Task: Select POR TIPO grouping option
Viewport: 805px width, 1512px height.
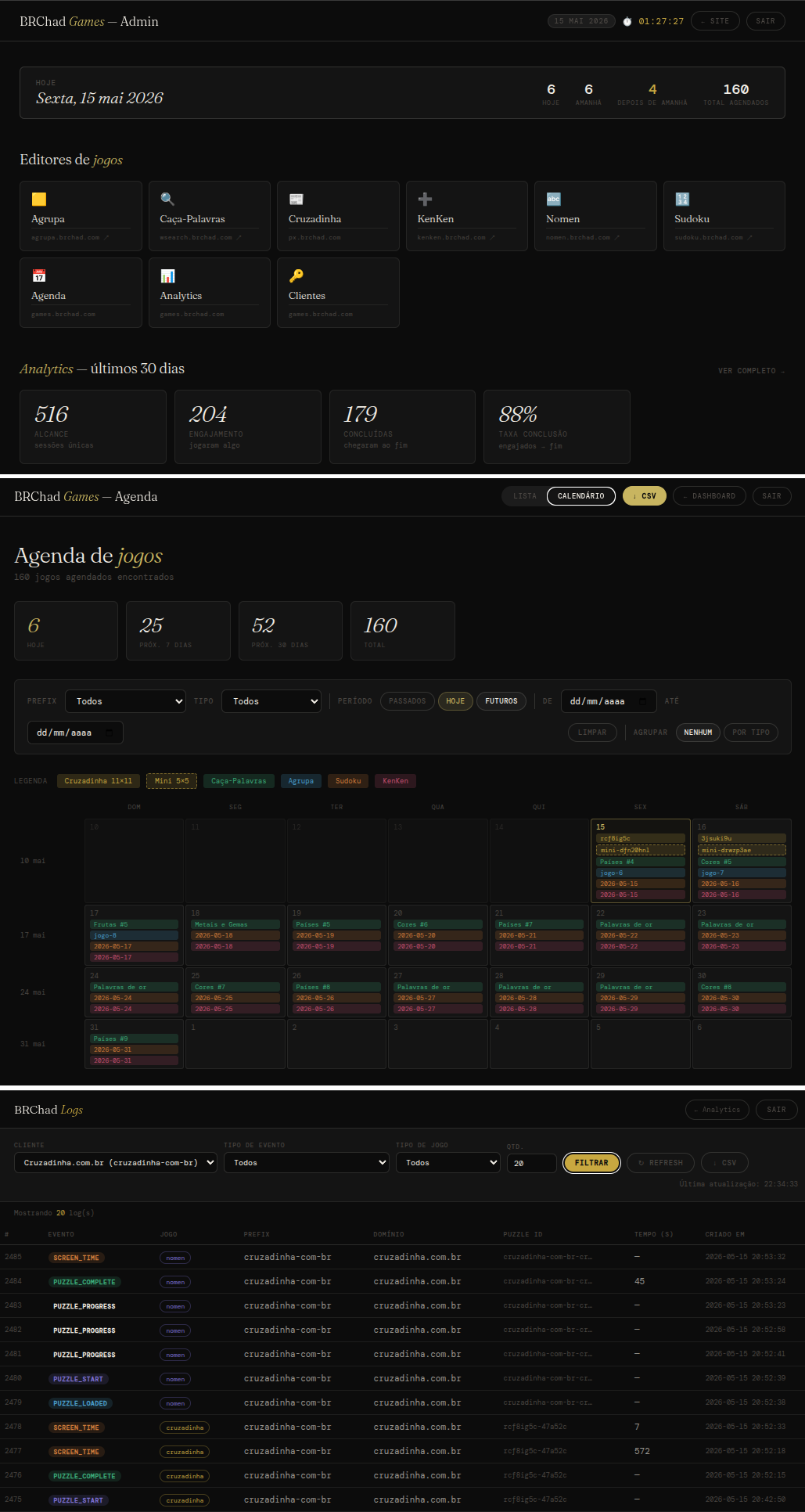Action: (x=751, y=733)
